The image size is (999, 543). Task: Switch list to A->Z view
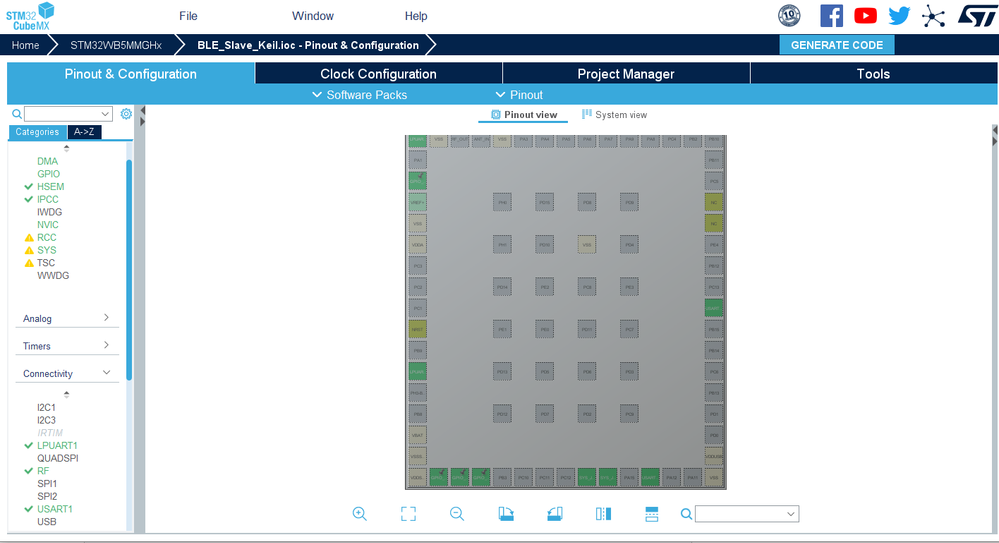click(84, 132)
